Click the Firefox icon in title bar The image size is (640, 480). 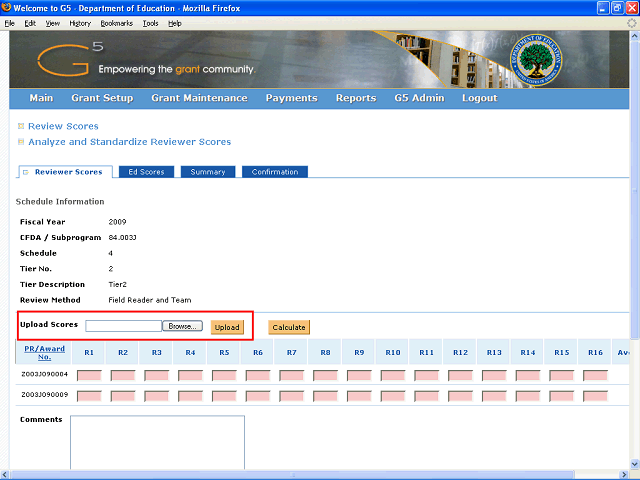(x=6, y=7)
